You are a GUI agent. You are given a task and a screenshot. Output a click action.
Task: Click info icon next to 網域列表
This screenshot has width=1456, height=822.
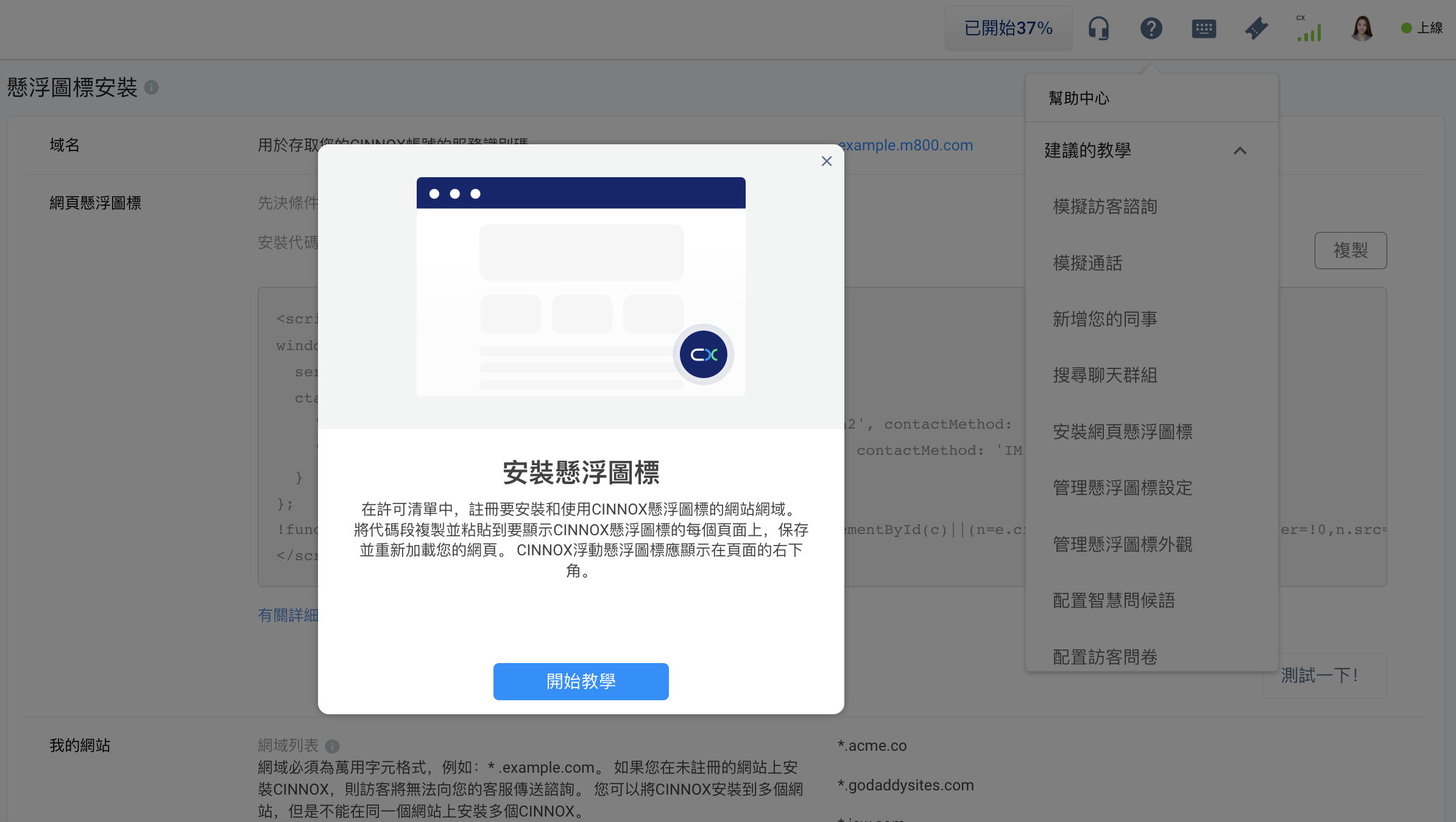click(x=332, y=746)
